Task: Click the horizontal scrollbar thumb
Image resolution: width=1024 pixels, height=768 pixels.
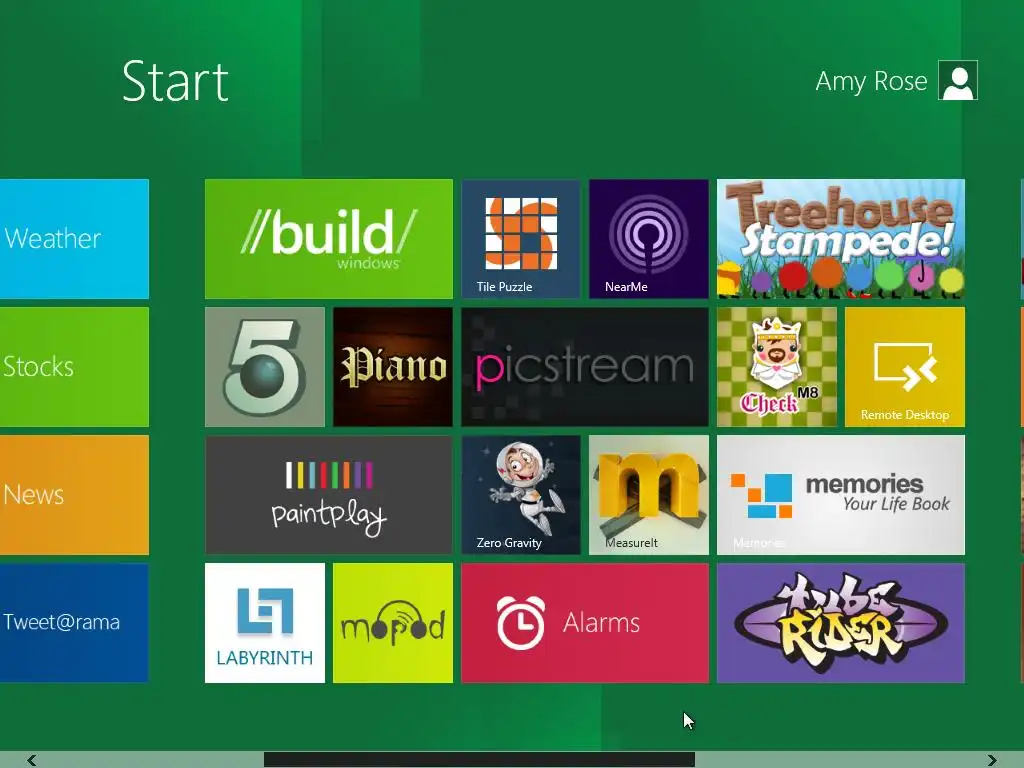Action: coord(479,760)
